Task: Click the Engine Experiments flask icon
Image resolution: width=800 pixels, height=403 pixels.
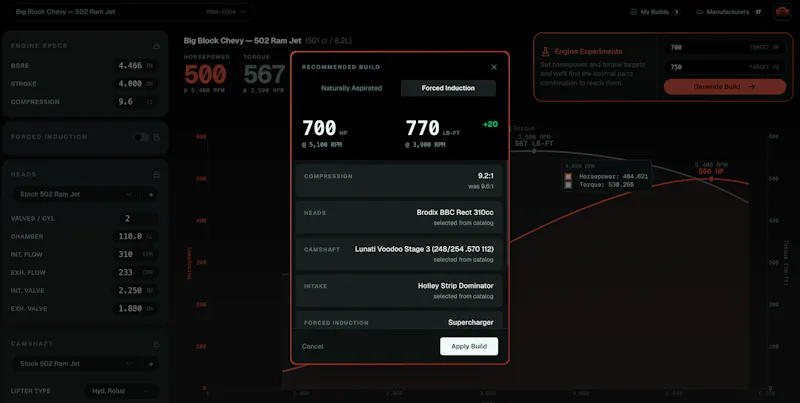Action: click(545, 52)
